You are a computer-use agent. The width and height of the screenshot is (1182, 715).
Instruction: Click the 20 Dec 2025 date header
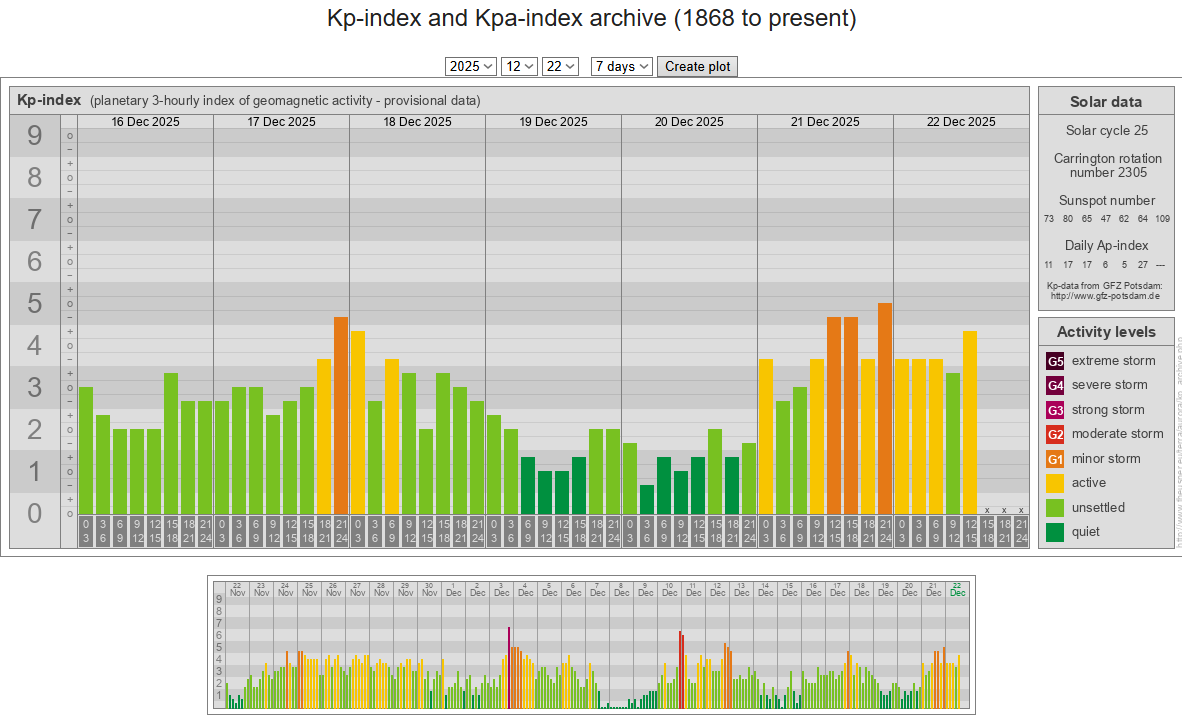pos(689,121)
